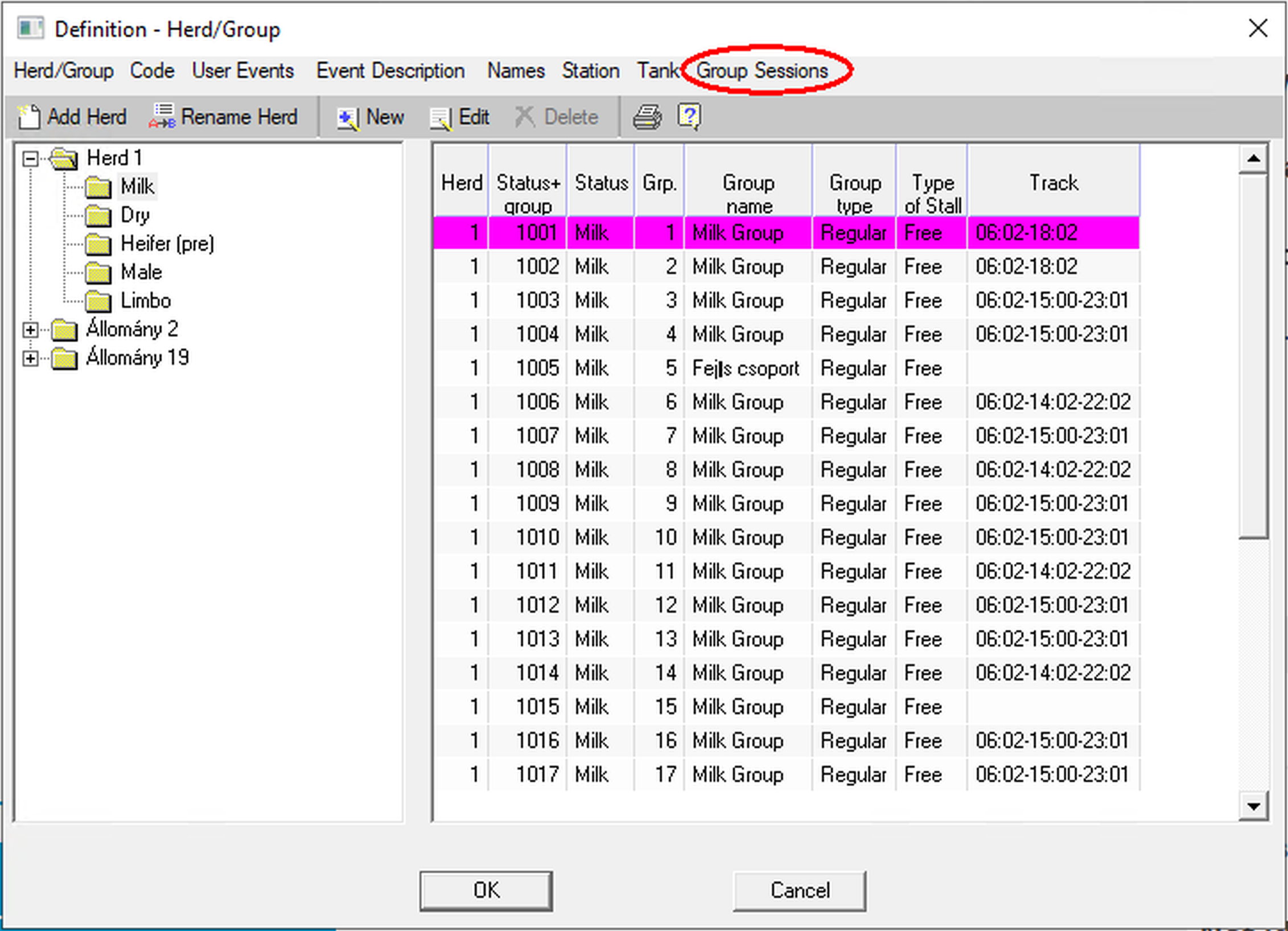The width and height of the screenshot is (1288, 931).
Task: Create a new group with New icon
Action: coord(348,118)
